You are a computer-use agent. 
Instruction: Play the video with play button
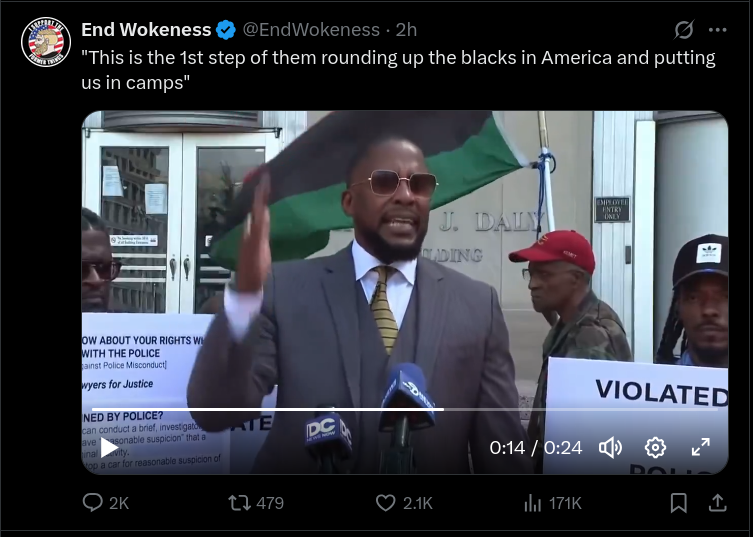coord(109,448)
